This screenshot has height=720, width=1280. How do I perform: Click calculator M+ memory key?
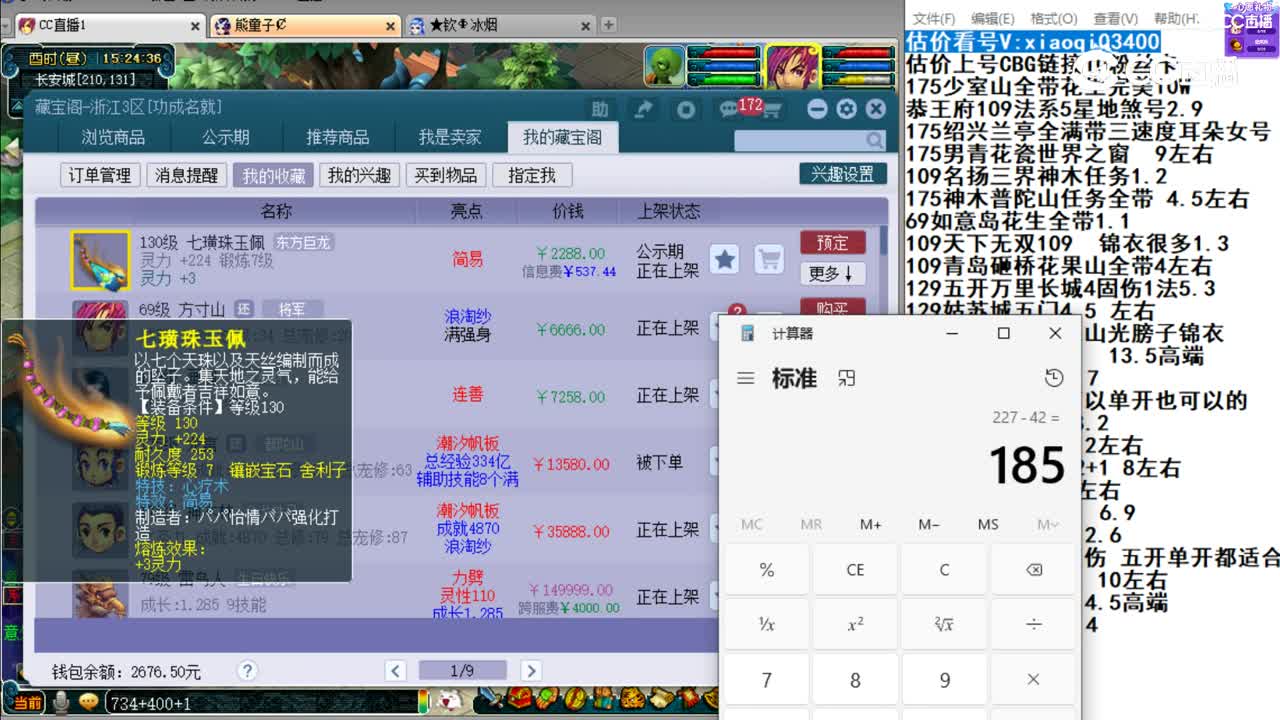(870, 524)
